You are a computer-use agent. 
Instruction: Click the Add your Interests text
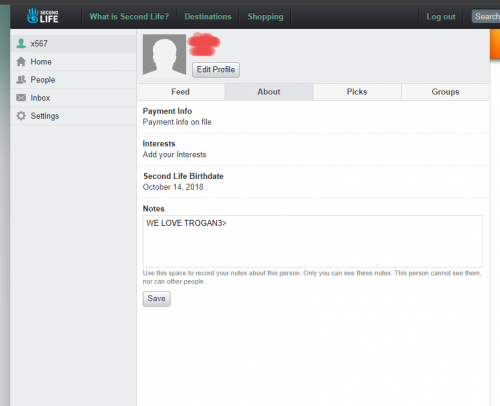[174, 155]
